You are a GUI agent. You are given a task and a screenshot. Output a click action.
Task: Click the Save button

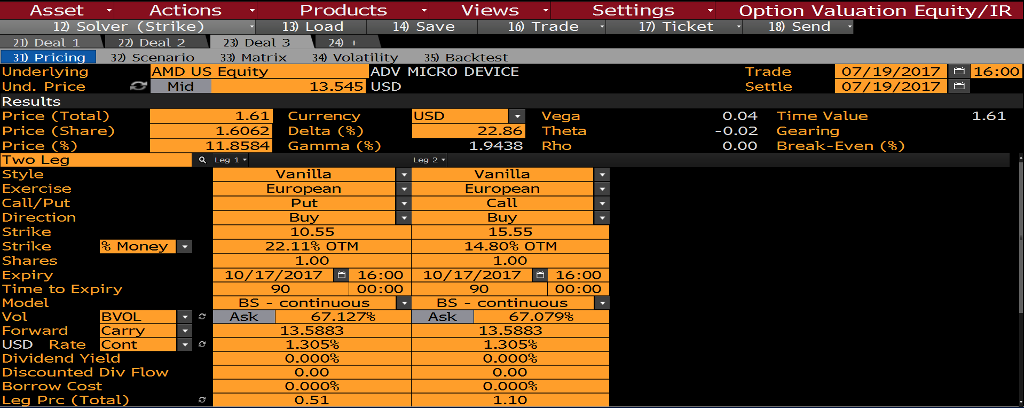click(x=422, y=27)
